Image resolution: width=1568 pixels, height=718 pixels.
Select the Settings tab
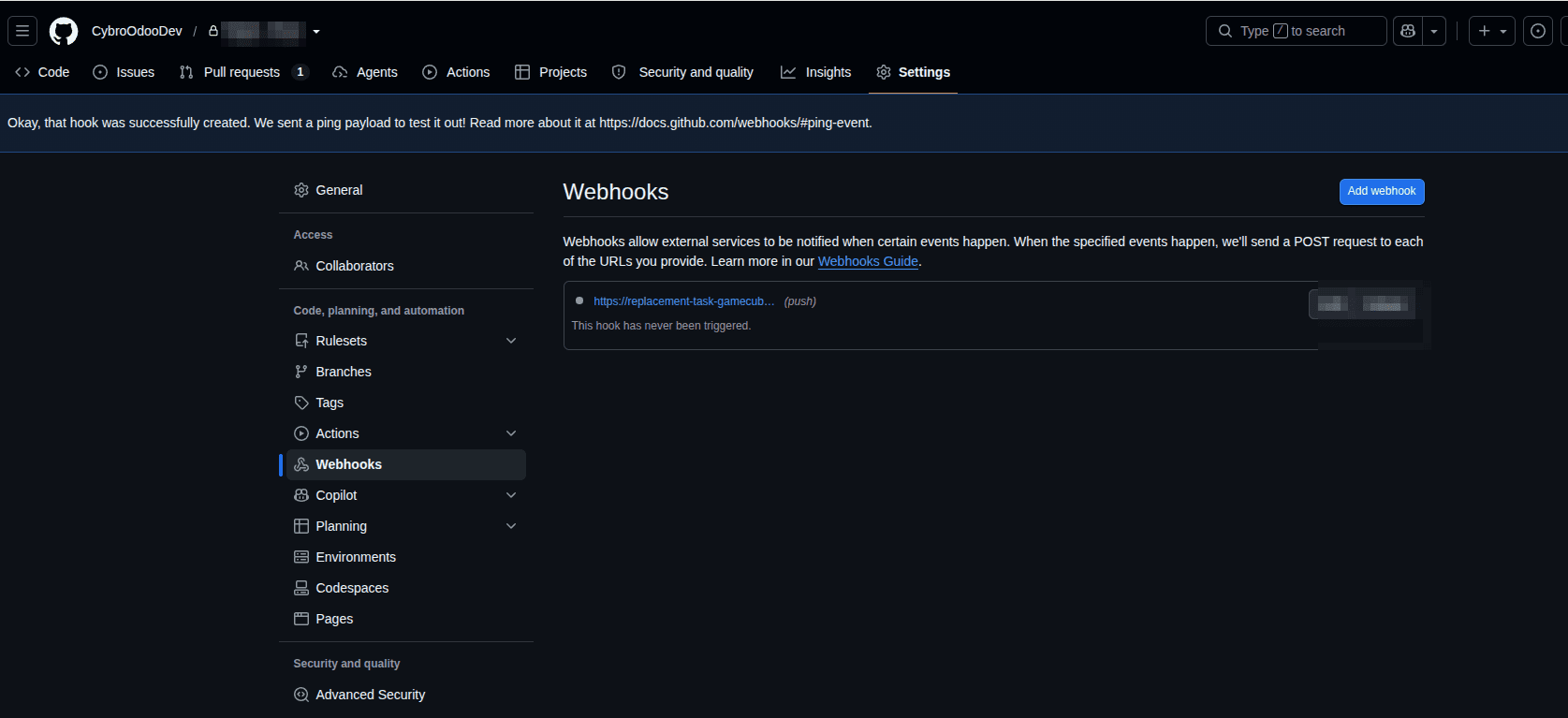913,72
